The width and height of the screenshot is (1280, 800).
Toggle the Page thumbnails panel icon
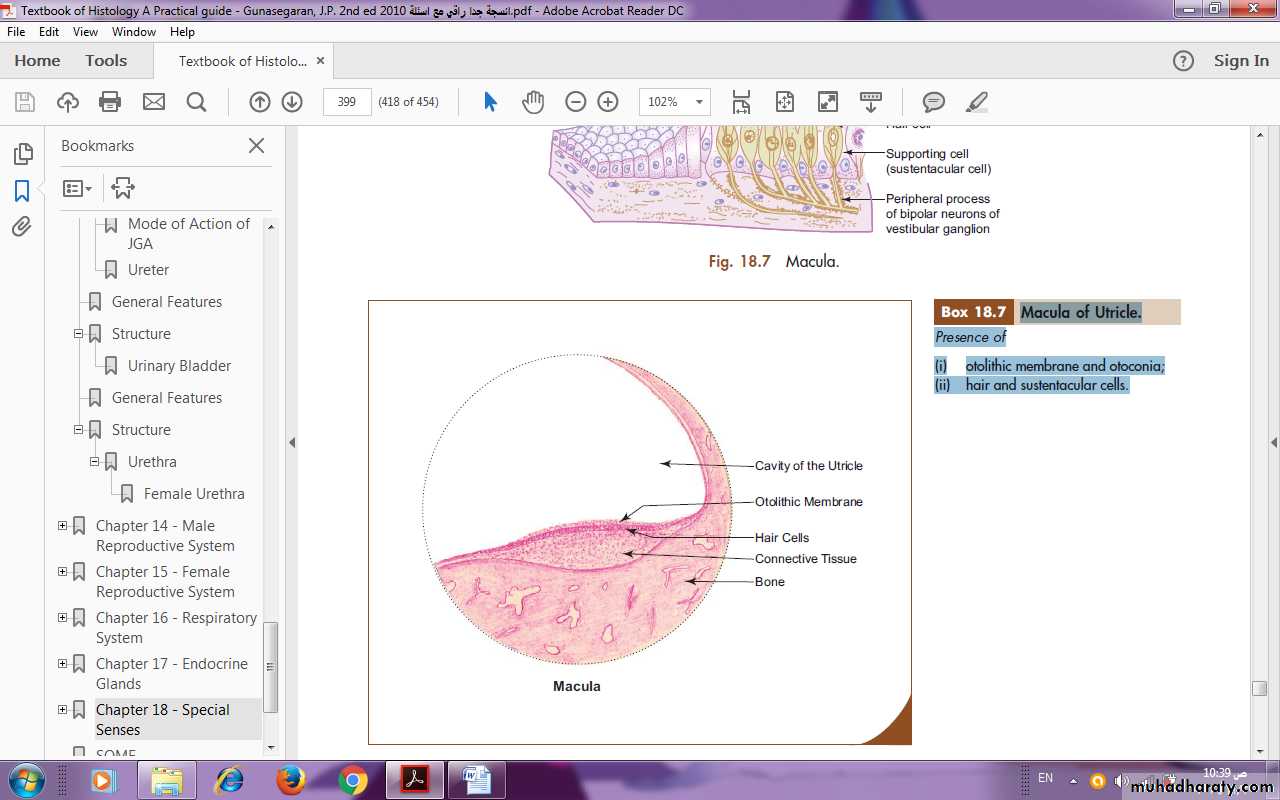(22, 154)
